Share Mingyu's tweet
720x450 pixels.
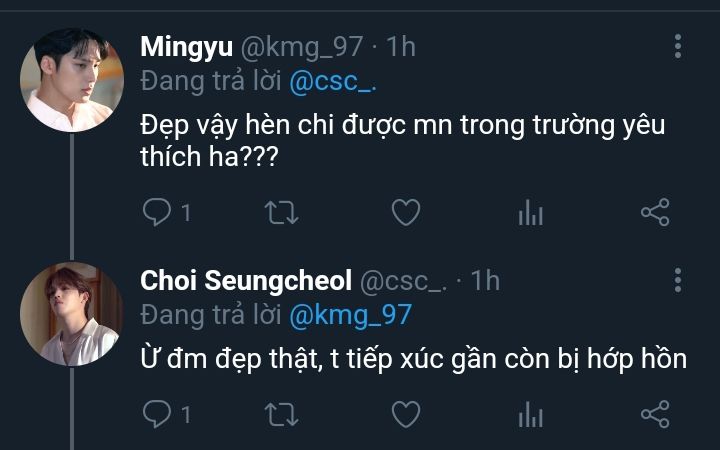(654, 212)
